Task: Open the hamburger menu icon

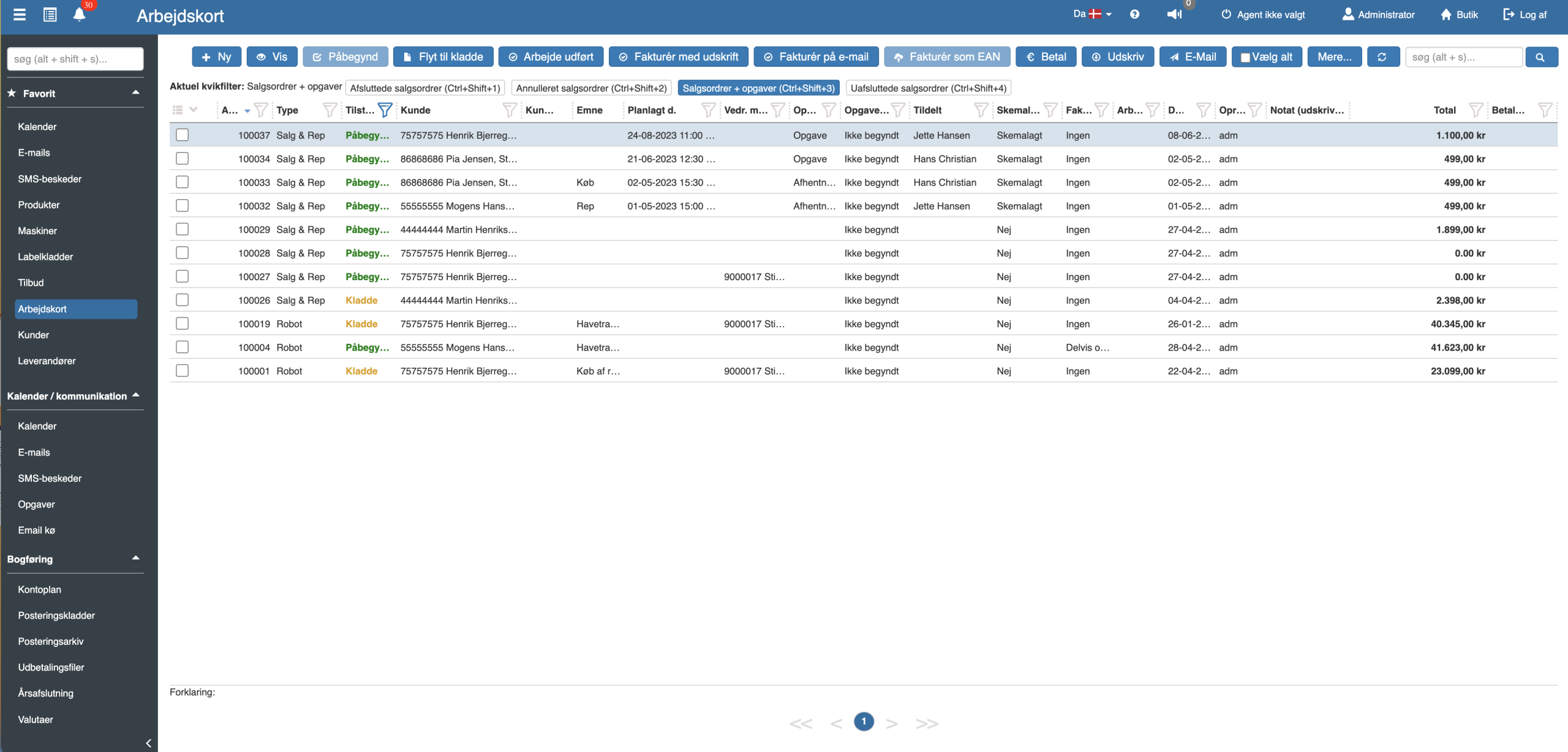Action: [x=20, y=15]
